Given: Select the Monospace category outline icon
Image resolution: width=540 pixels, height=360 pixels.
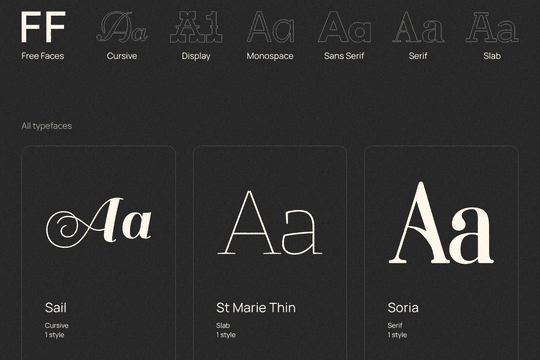Looking at the screenshot, I should pos(270,27).
